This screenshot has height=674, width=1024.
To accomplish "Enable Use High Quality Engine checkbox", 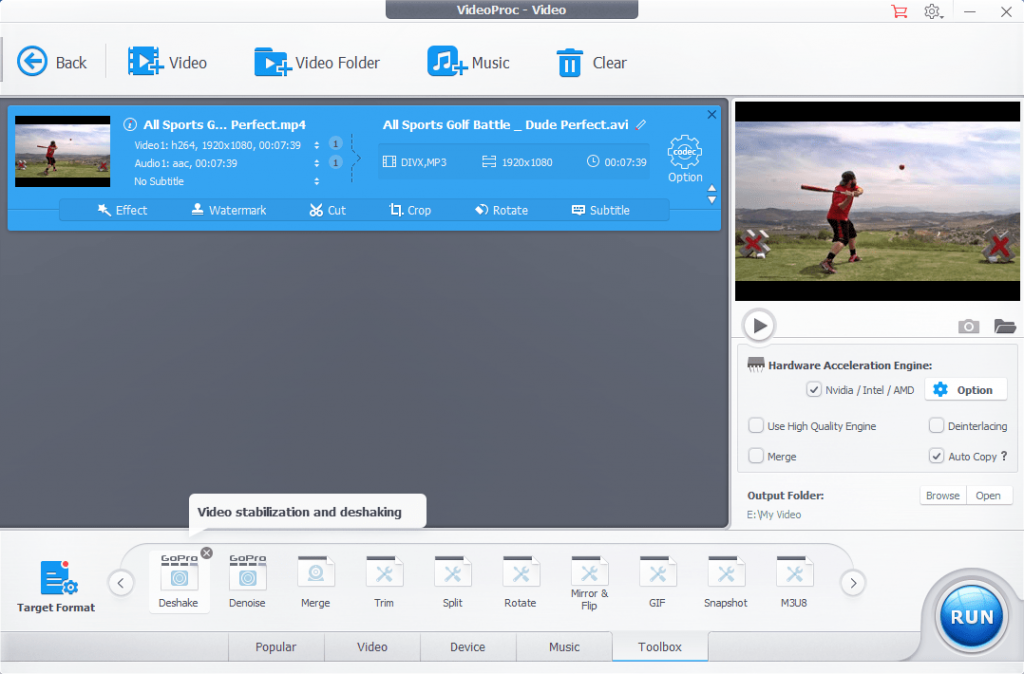I will 756,426.
